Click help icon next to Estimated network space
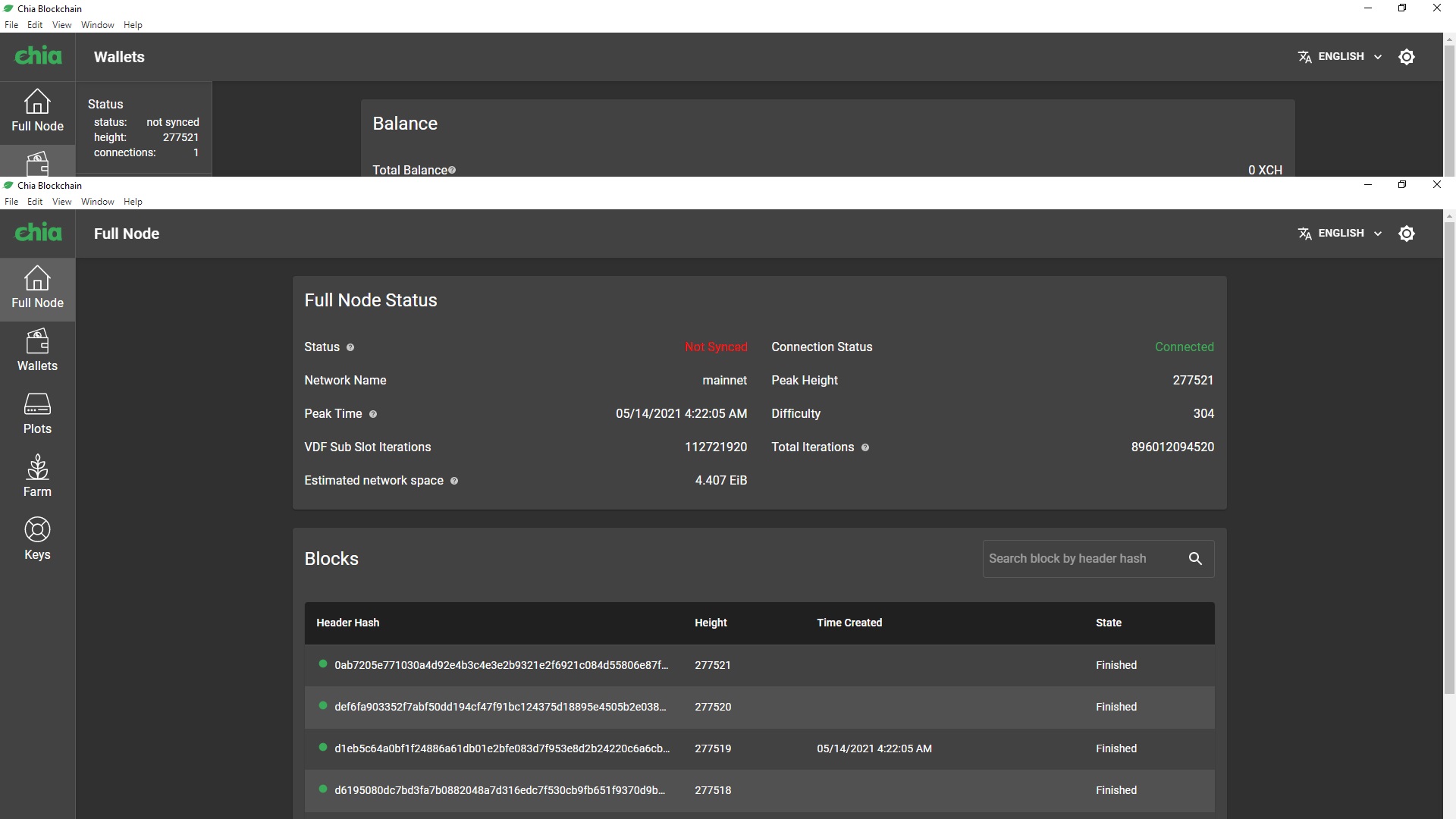Viewport: 1456px width, 819px height. tap(454, 481)
